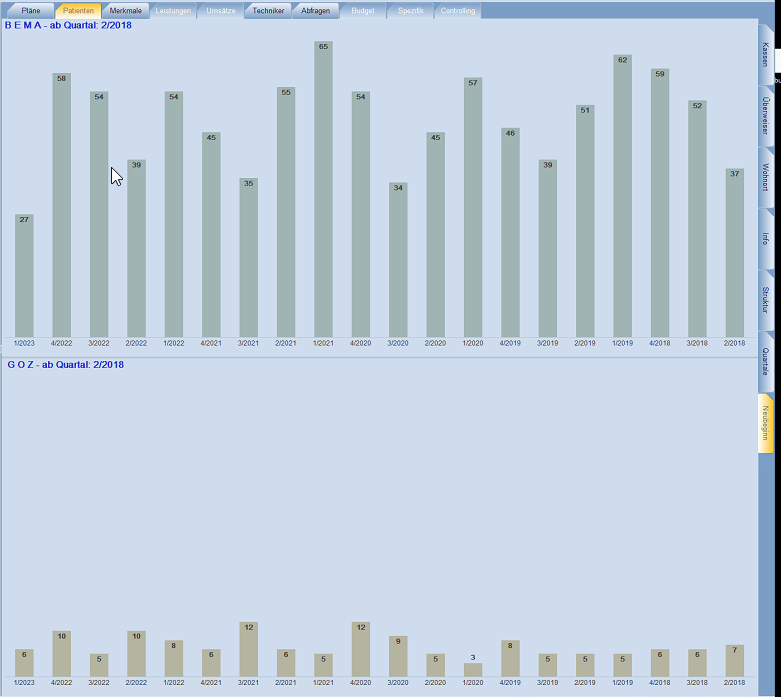
Task: Open the Merkmale tab
Action: click(125, 10)
